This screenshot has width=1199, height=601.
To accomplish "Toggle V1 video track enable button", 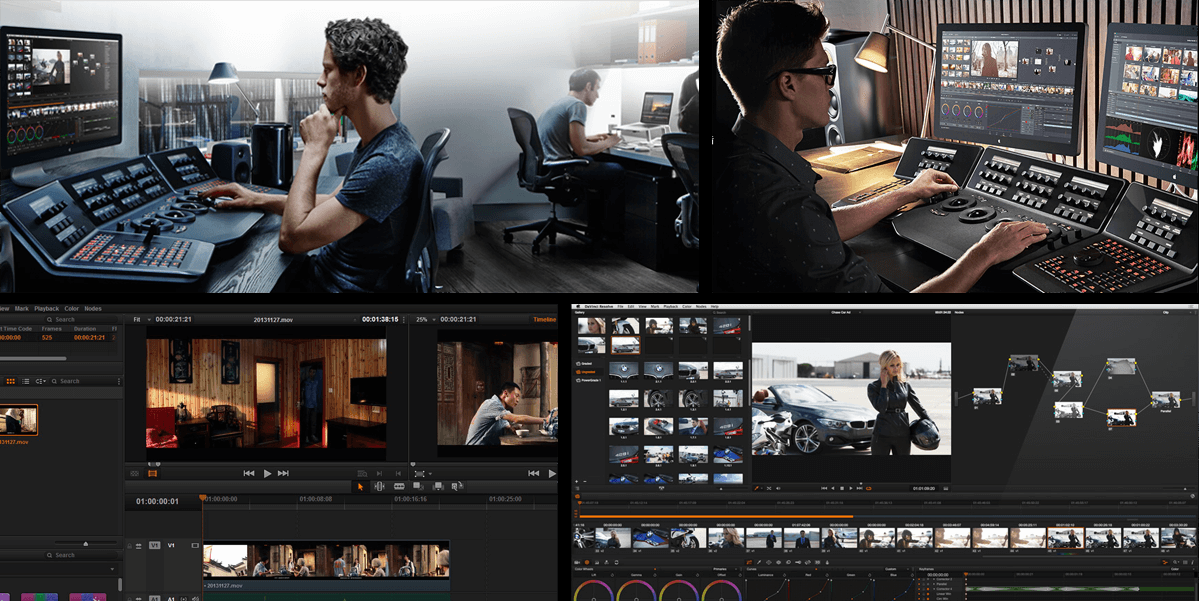I will click(155, 546).
